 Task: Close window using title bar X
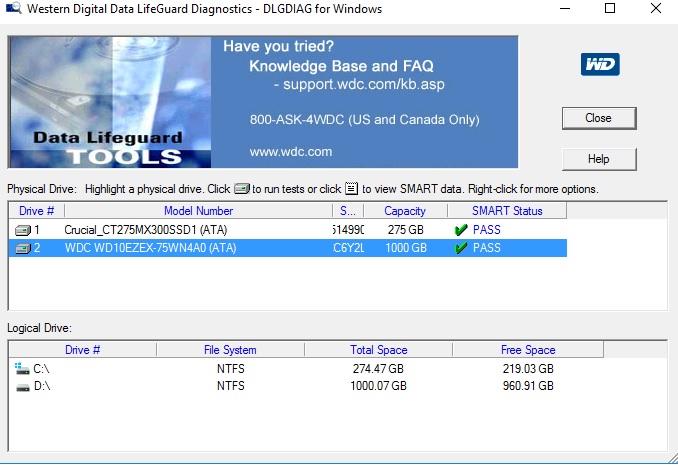coord(656,8)
